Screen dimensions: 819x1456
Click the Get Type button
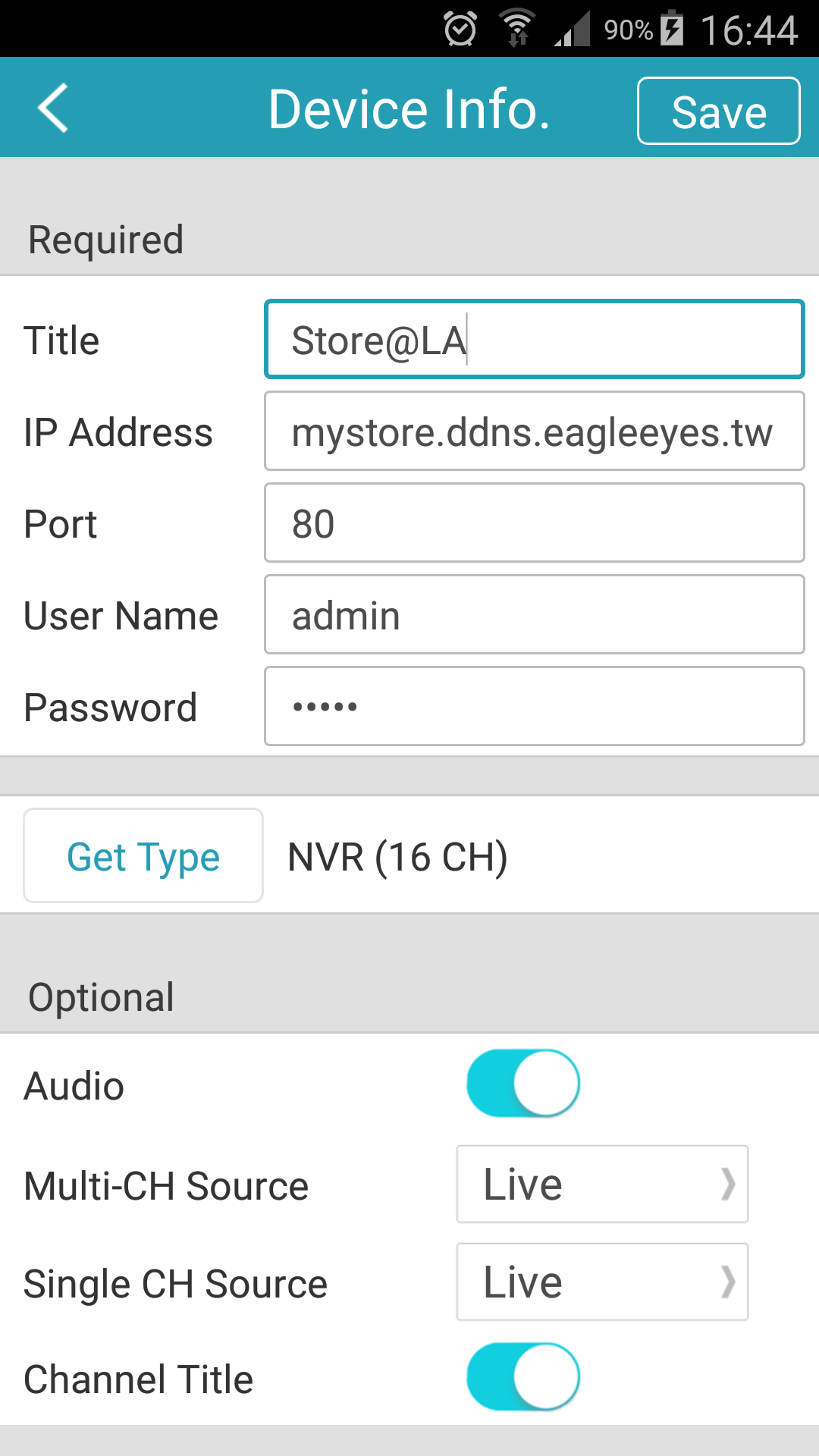click(143, 855)
